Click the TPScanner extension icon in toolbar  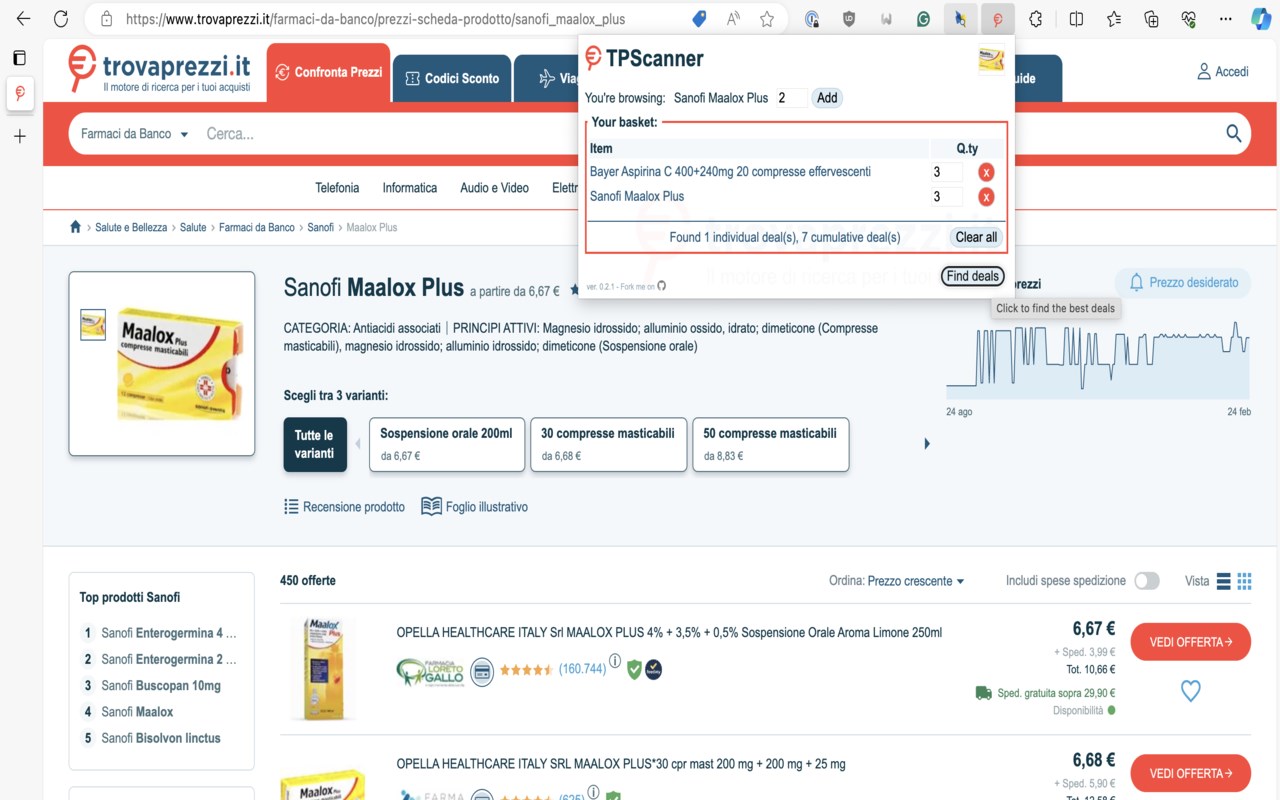(x=997, y=19)
